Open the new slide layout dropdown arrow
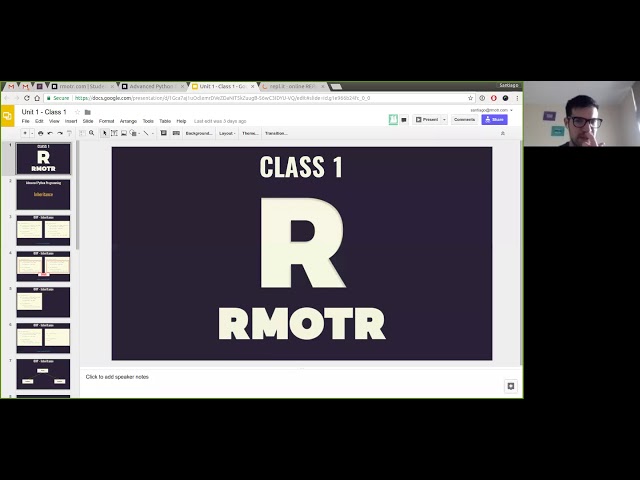The width and height of the screenshot is (640, 480). point(32,133)
